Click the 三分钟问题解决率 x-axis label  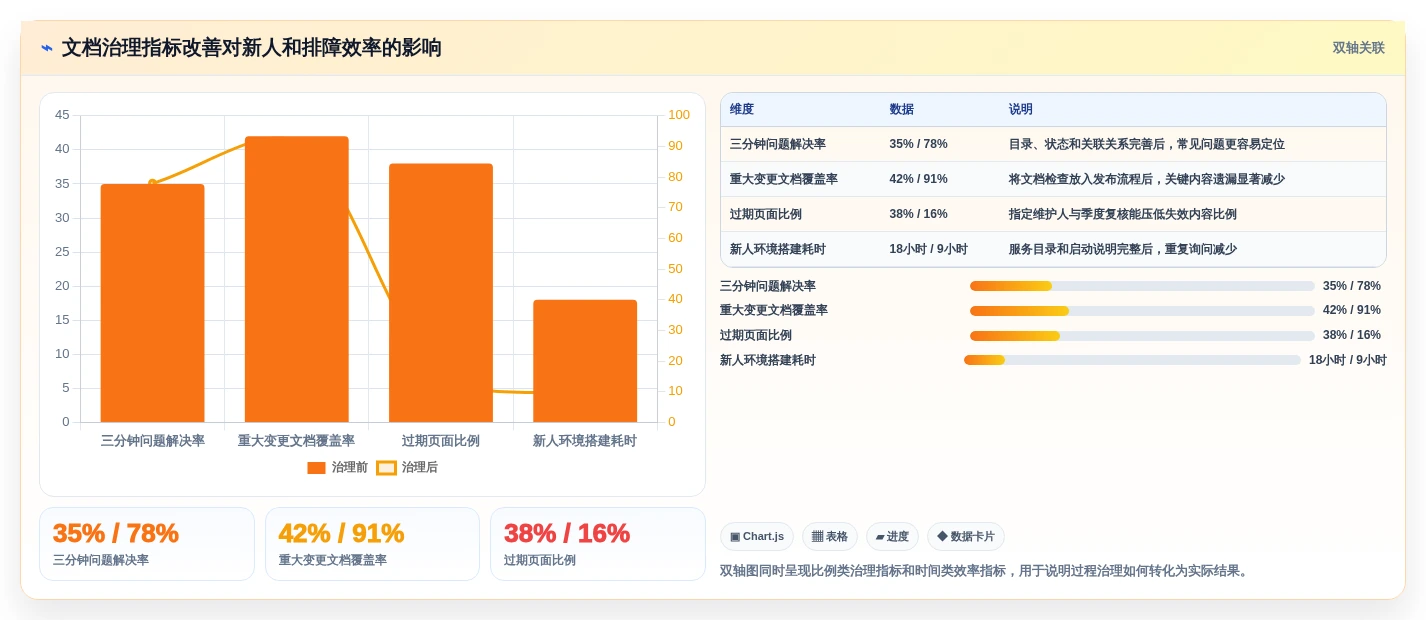[x=153, y=441]
